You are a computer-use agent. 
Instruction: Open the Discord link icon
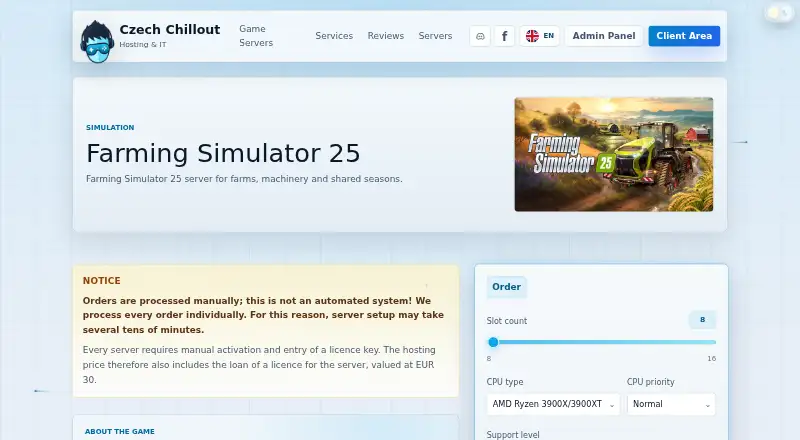480,36
